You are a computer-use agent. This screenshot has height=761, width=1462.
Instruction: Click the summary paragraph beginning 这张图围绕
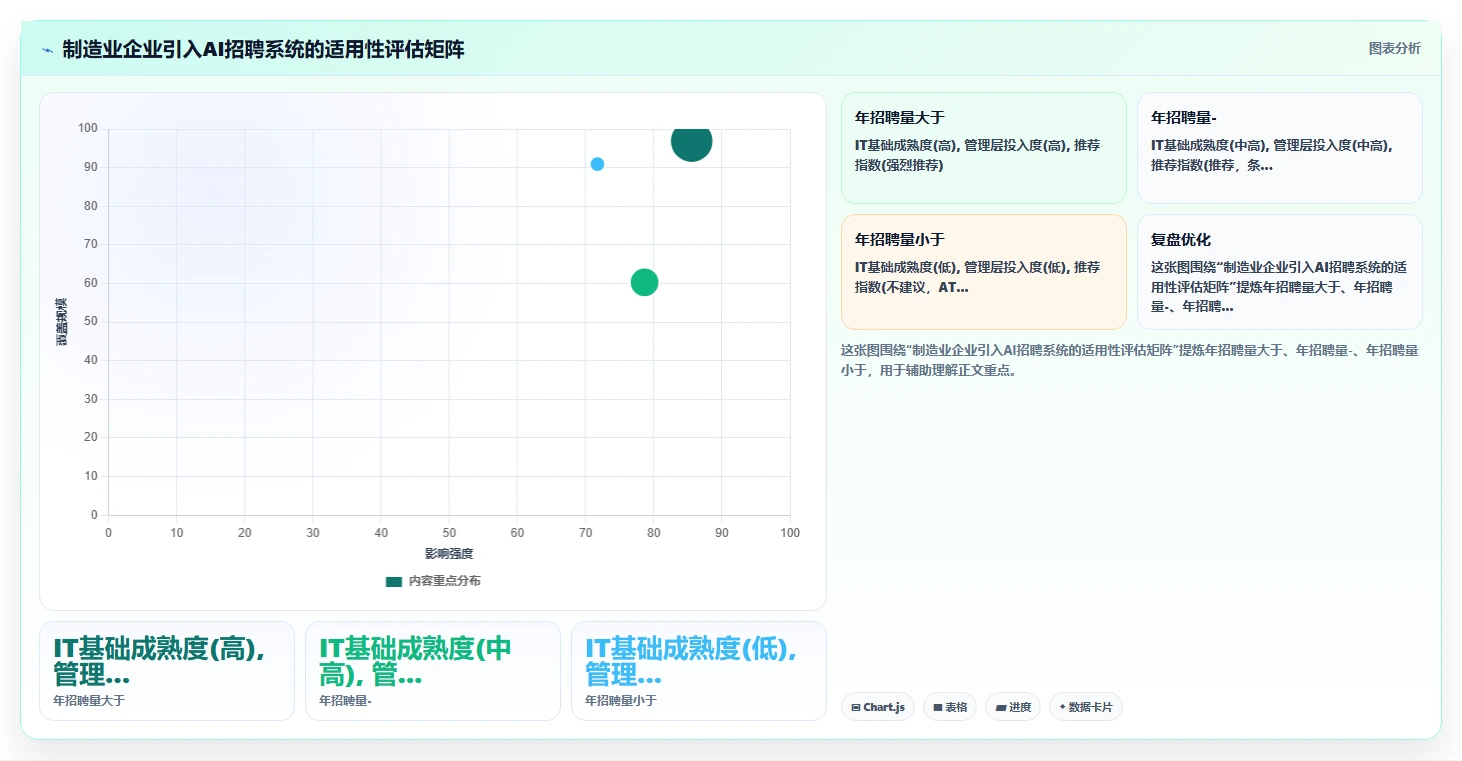(x=1129, y=360)
